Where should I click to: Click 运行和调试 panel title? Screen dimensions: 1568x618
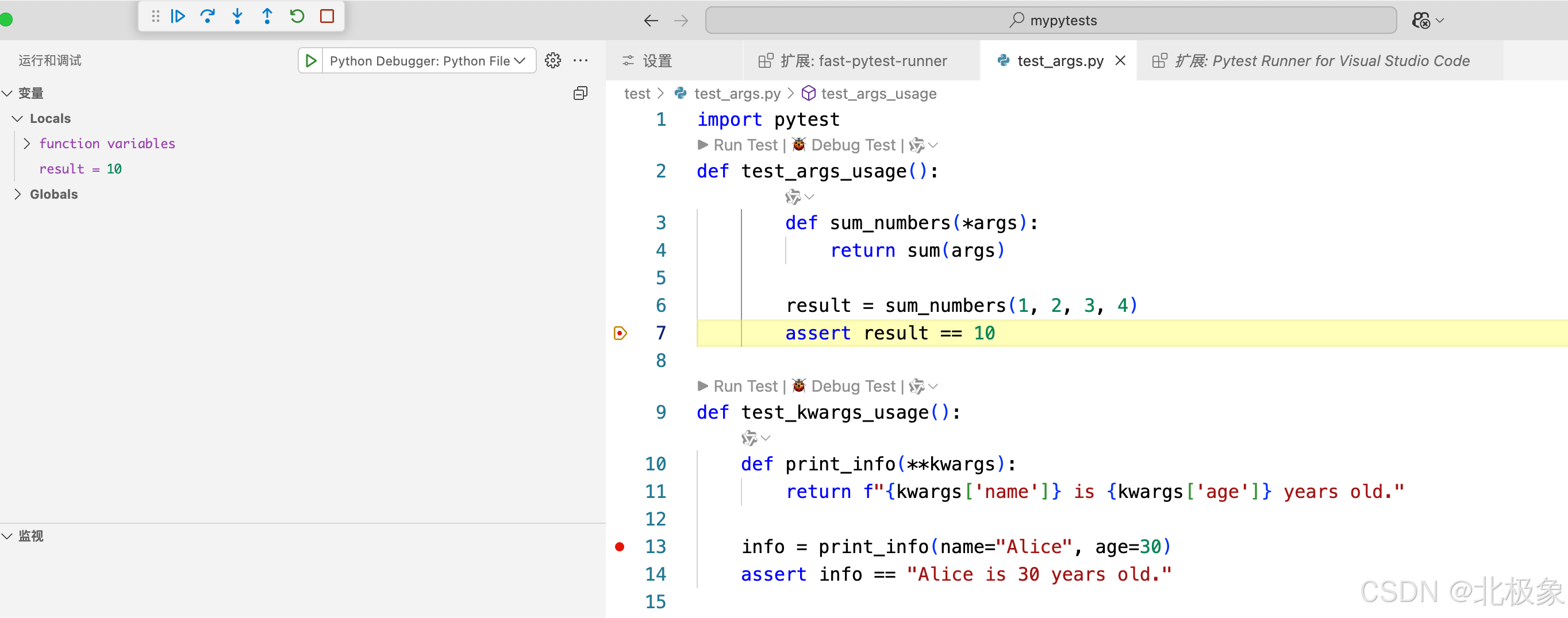point(50,60)
